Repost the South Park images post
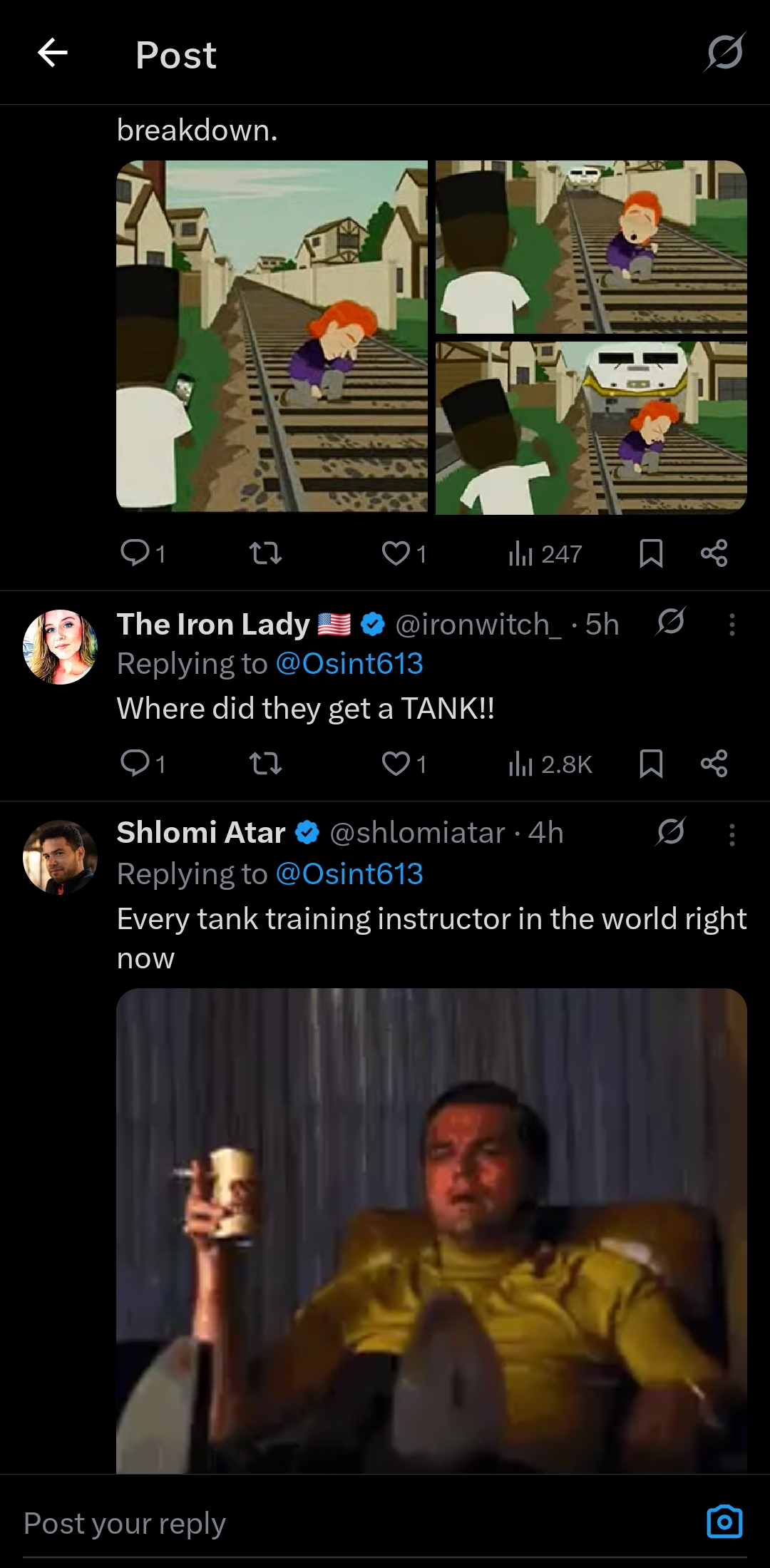 265,553
